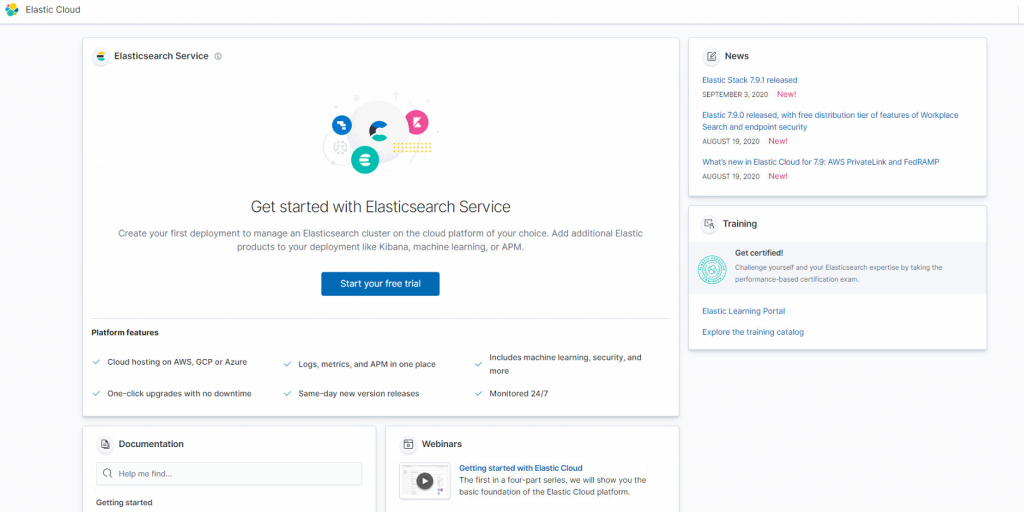Click the checkmark beside Logs, metrics, and APM

tap(287, 364)
